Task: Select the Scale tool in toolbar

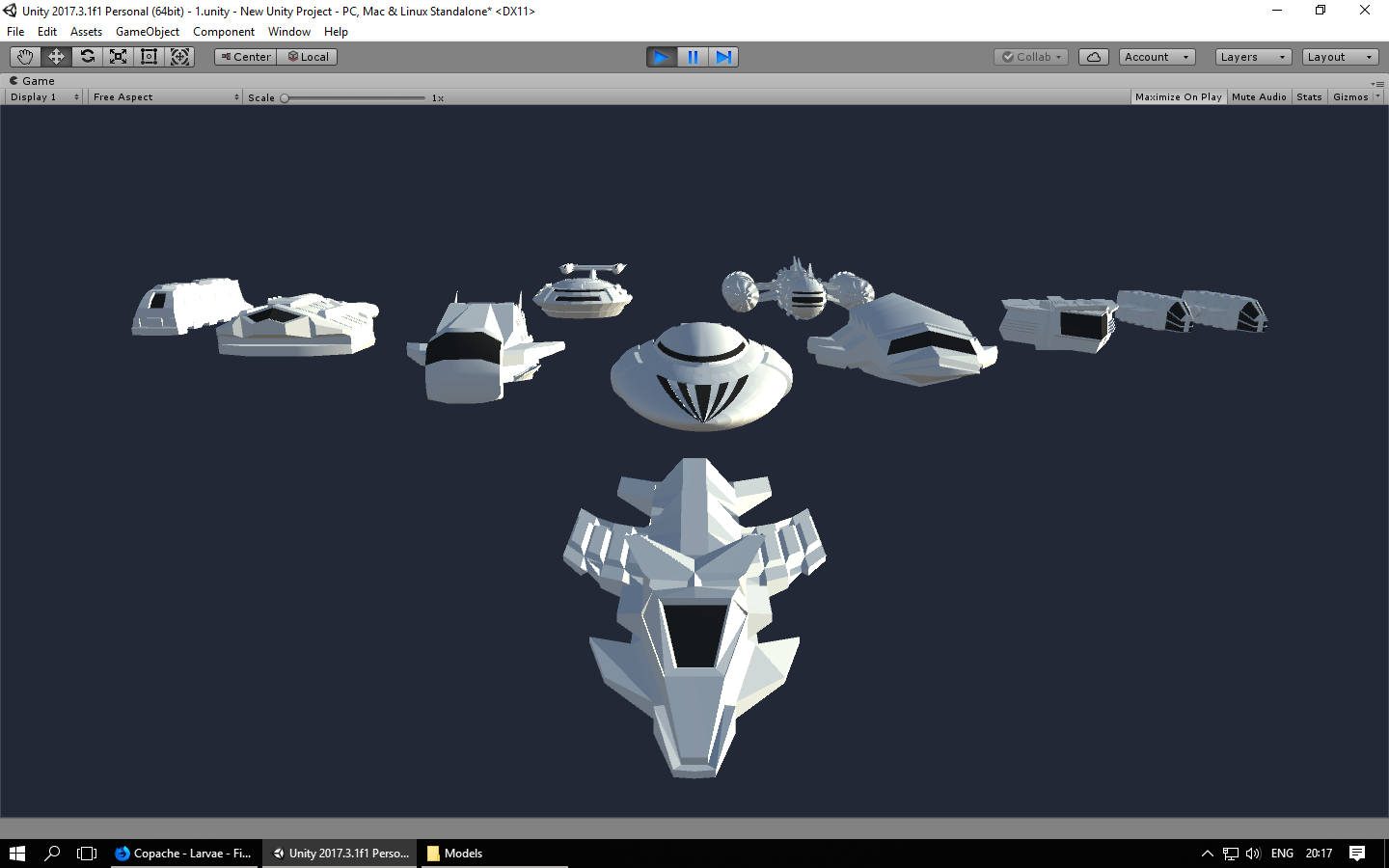Action: tap(118, 57)
